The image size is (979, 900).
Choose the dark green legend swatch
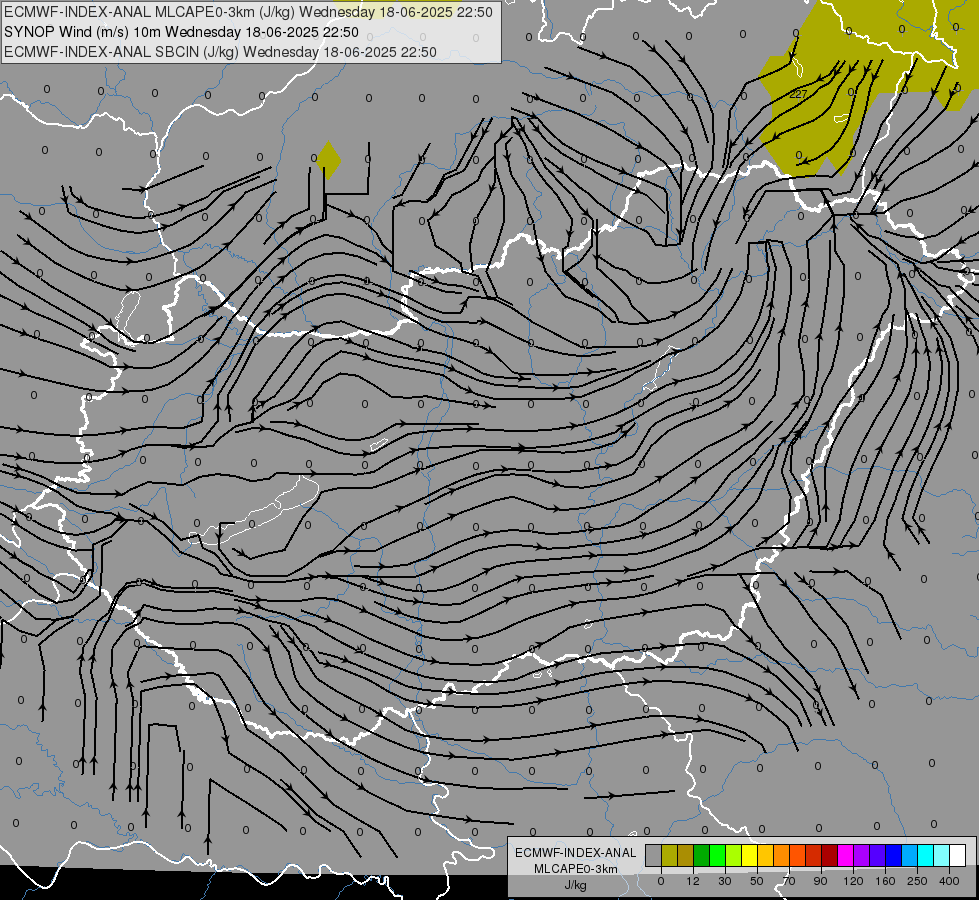click(702, 855)
